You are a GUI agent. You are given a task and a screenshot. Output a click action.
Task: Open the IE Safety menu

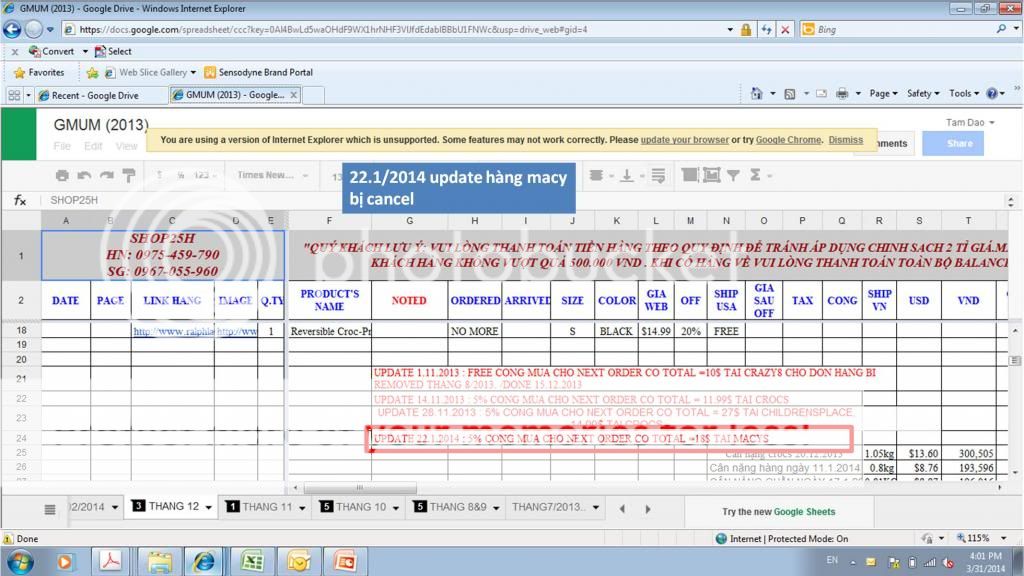coord(923,93)
